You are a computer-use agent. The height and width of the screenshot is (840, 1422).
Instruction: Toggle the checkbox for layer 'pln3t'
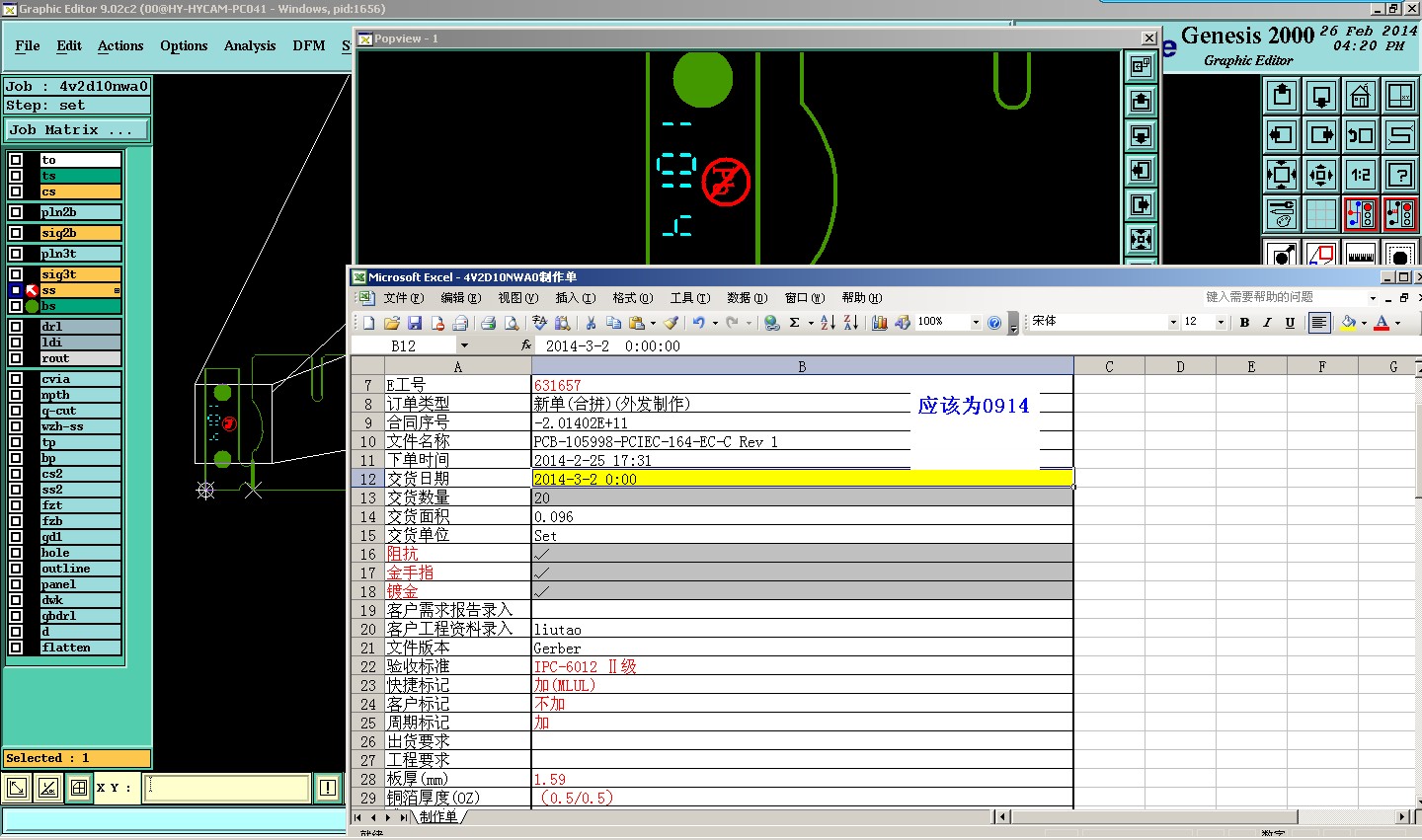pyautogui.click(x=16, y=254)
